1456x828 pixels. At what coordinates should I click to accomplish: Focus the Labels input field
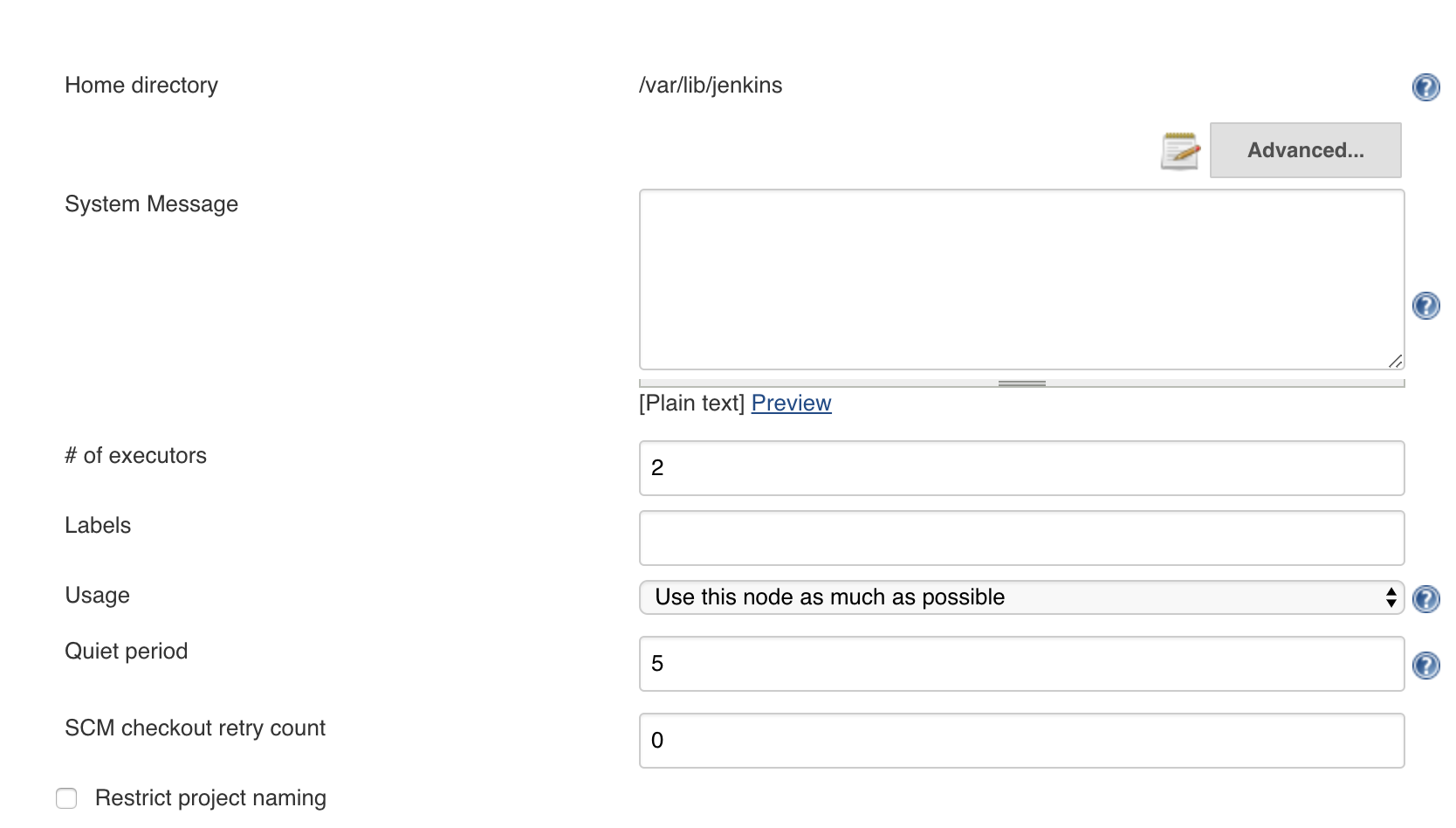point(1021,538)
